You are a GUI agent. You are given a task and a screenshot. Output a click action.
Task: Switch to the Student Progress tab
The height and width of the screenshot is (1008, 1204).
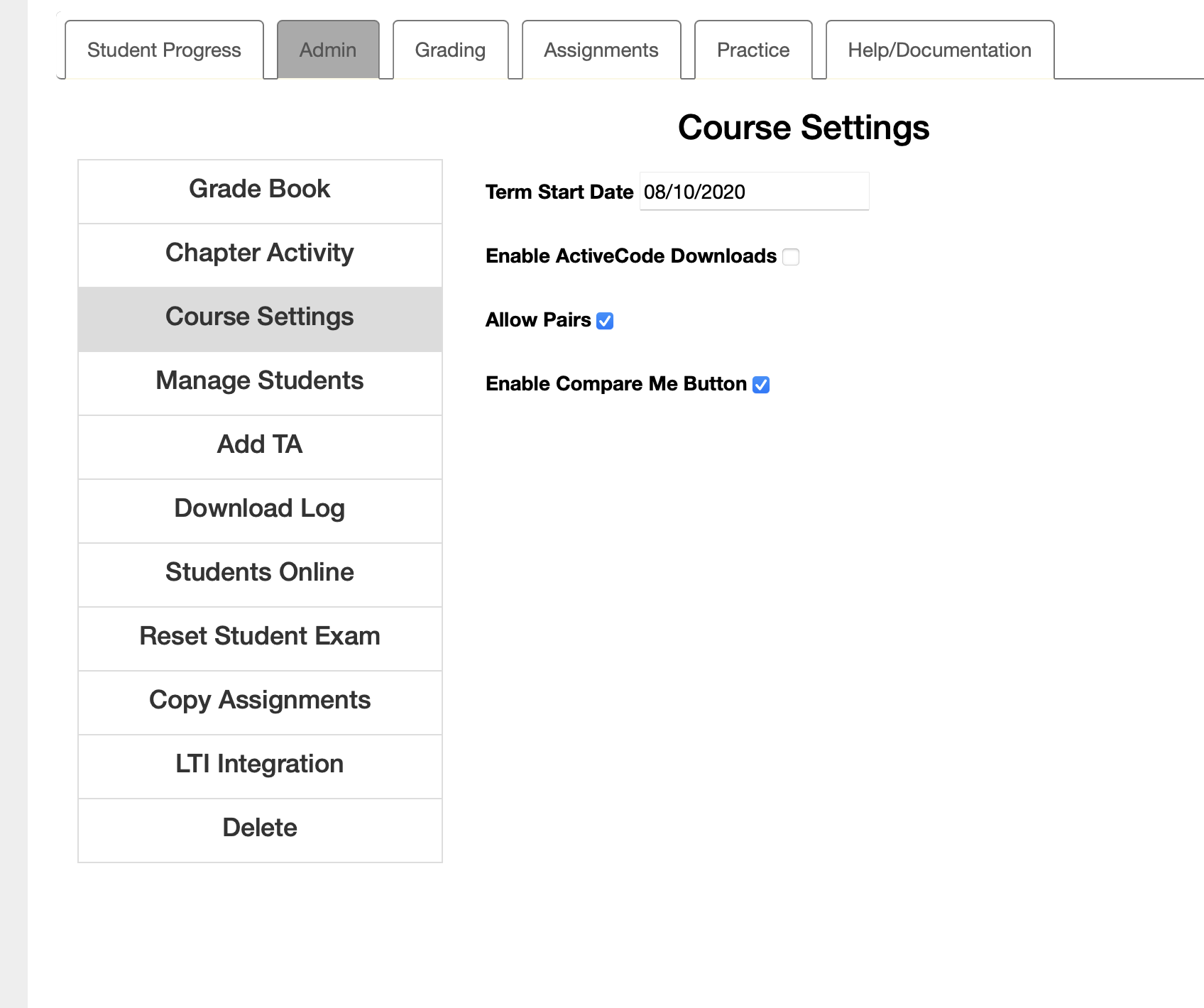[x=164, y=50]
